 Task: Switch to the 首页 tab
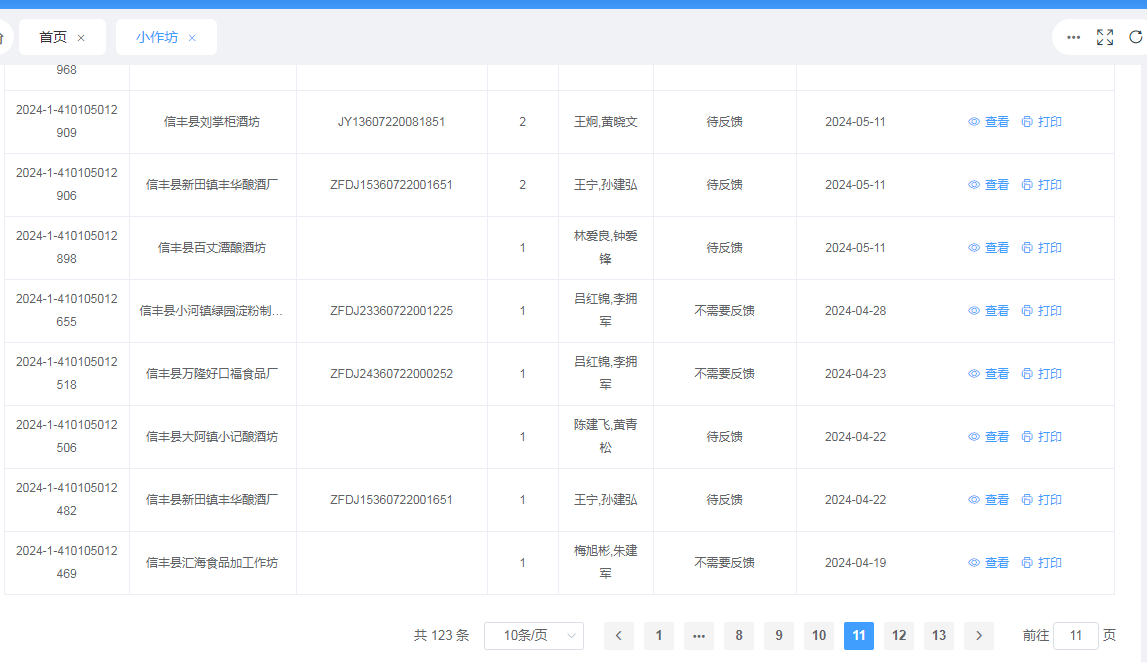click(x=53, y=37)
